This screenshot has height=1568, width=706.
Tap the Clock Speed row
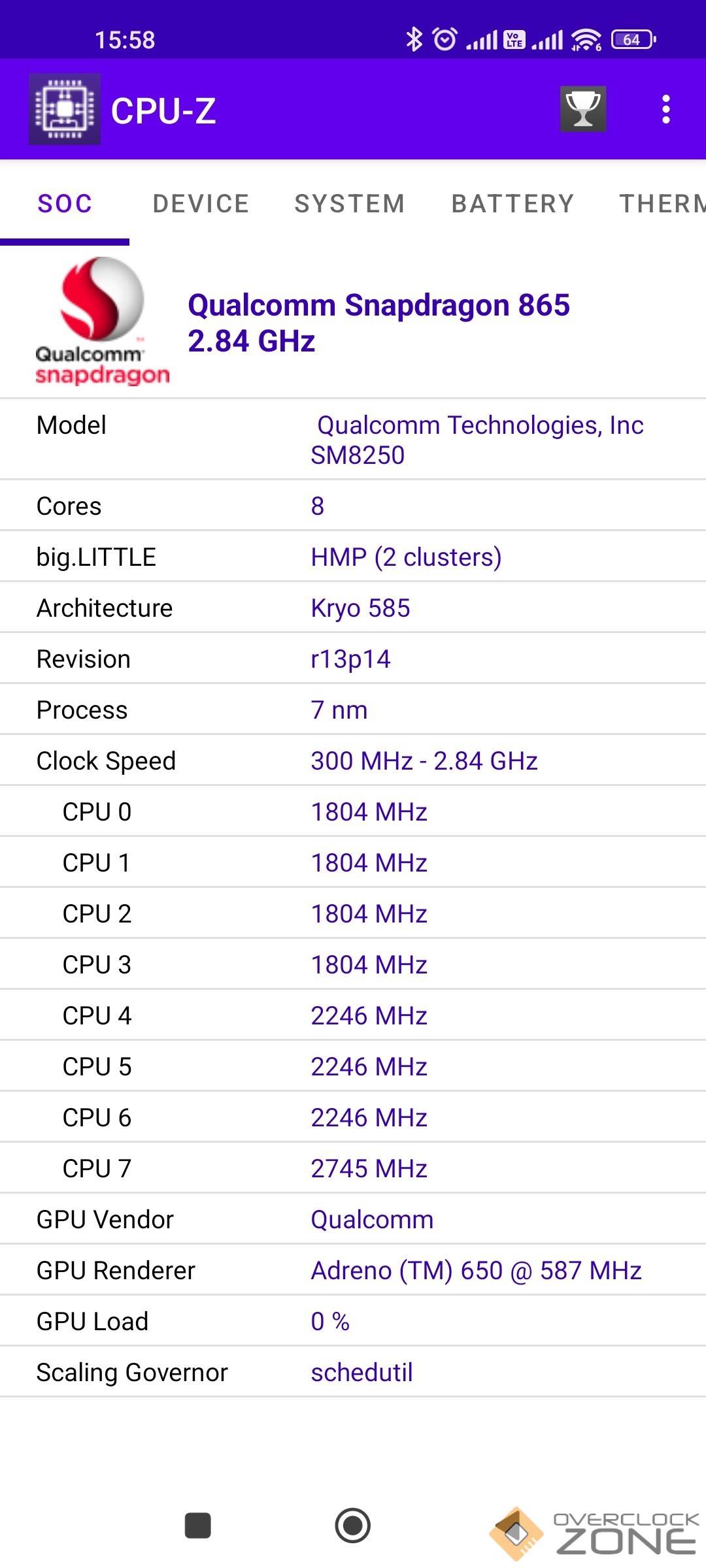pos(353,760)
